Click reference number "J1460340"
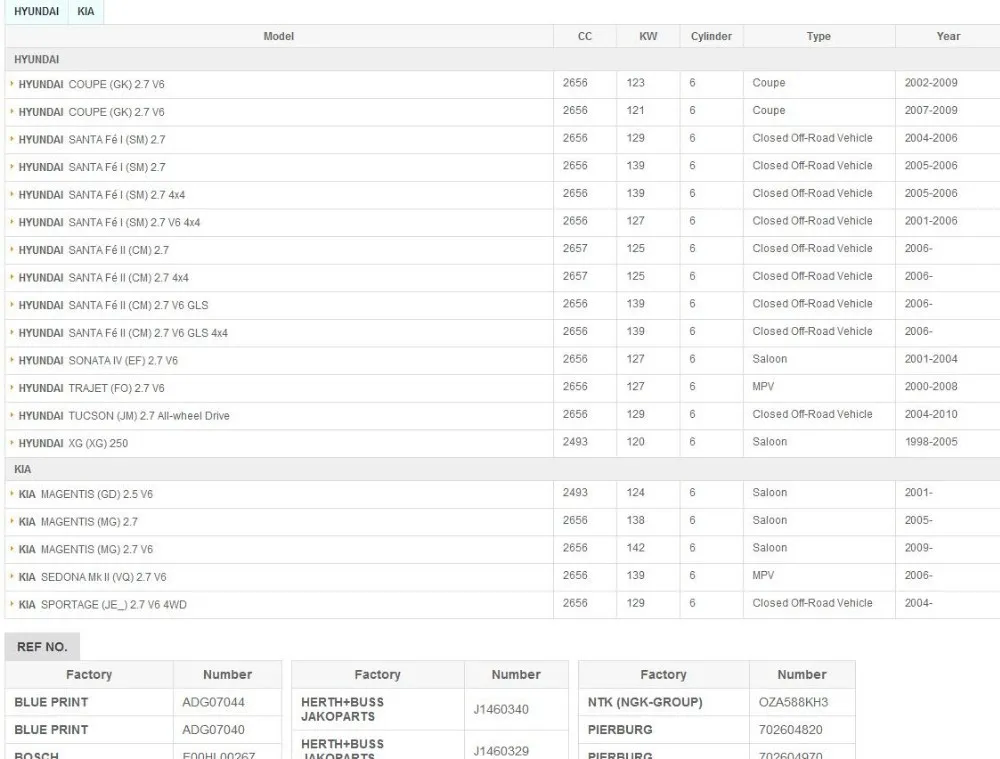Screen dimensions: 1000x759 (x=501, y=709)
